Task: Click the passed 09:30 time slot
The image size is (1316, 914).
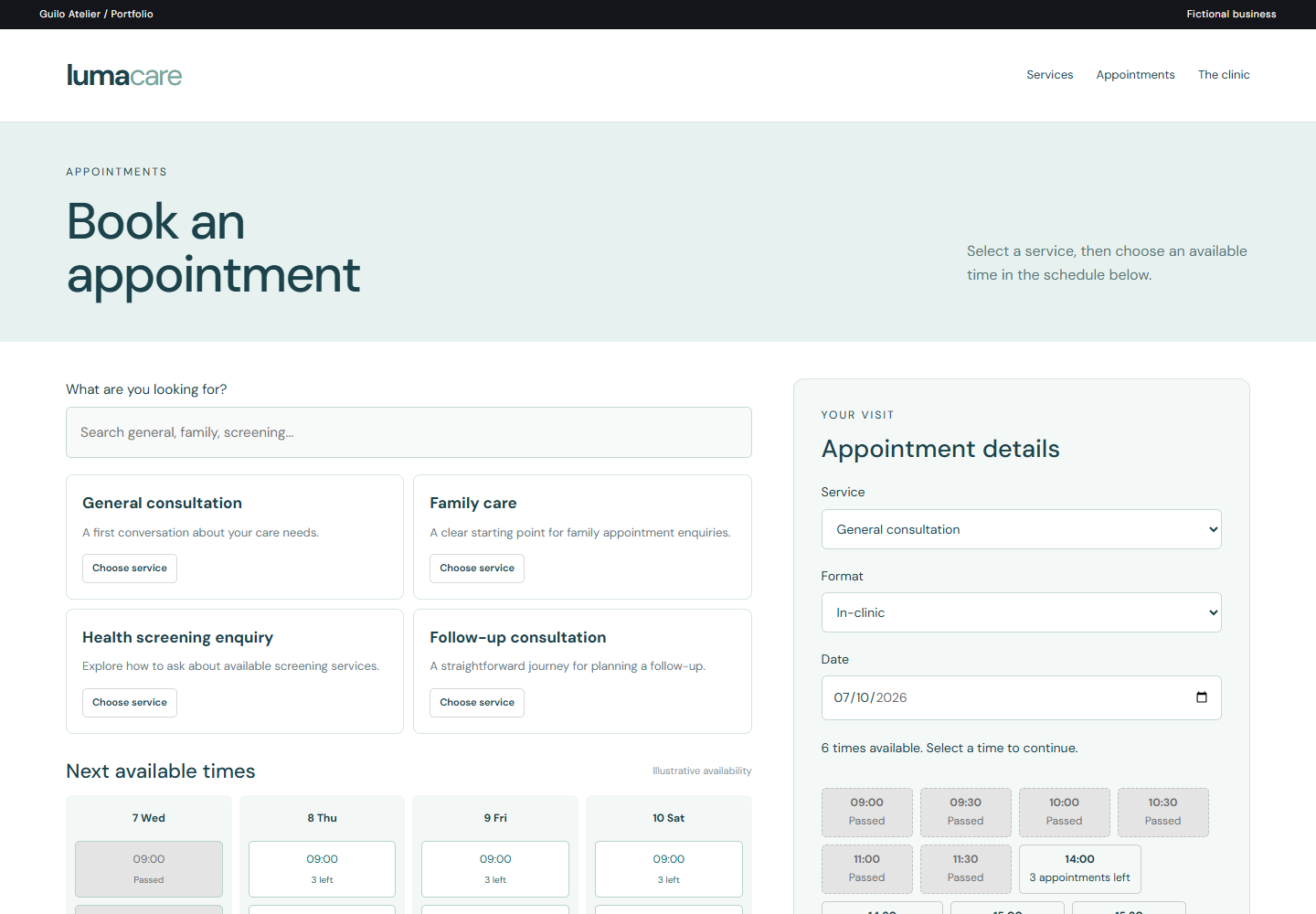Action: point(965,812)
